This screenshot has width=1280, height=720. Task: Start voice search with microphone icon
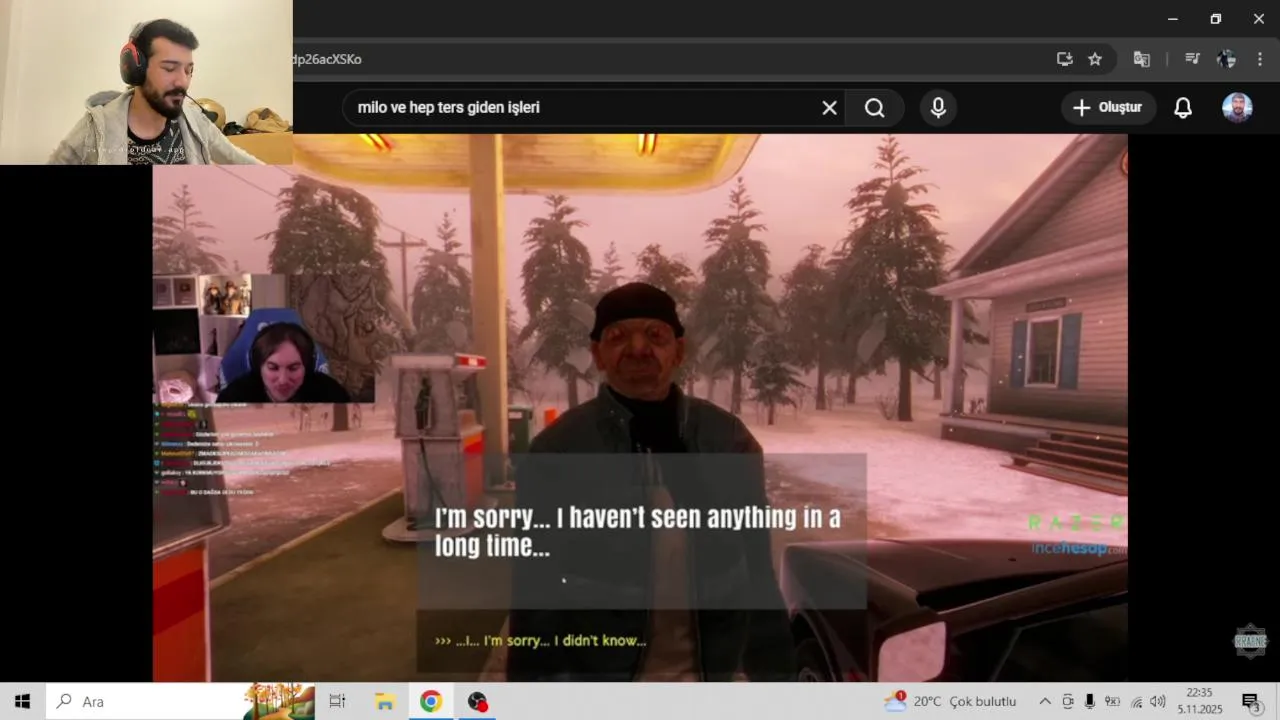click(938, 108)
